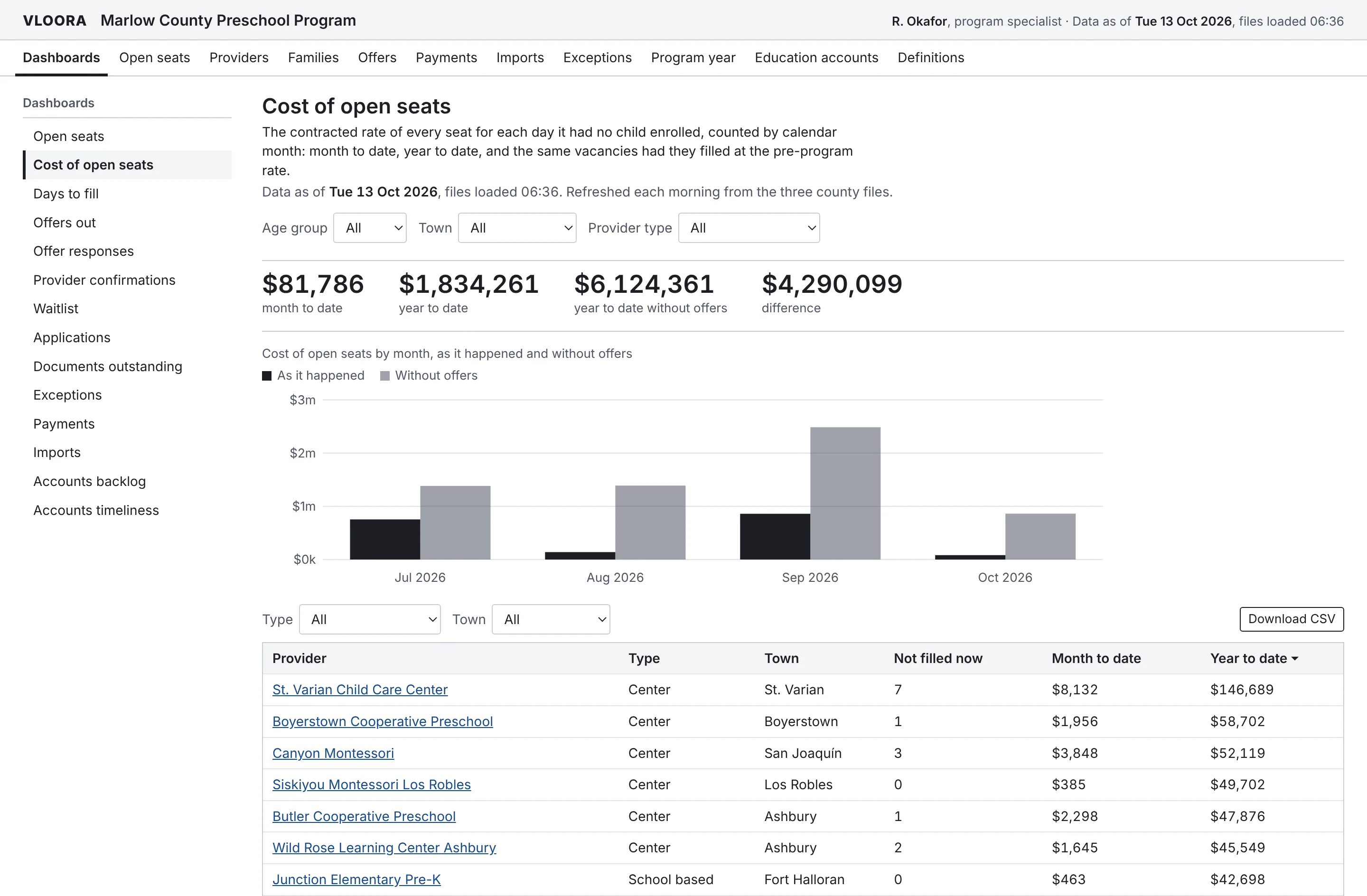
Task: Click the Sep 2026 As it happened bar
Action: [x=775, y=536]
